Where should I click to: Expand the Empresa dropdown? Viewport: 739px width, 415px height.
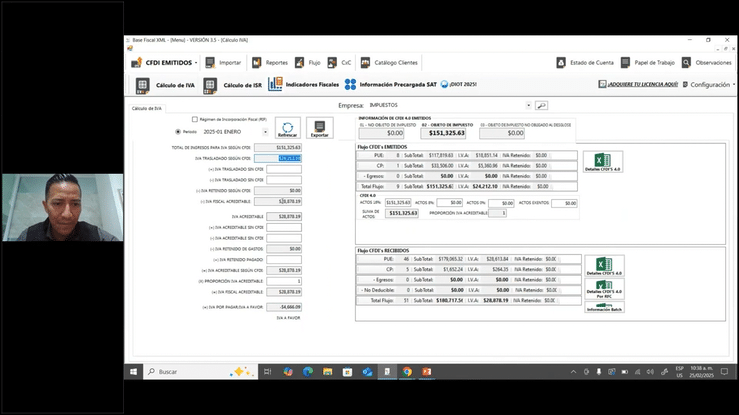(528, 106)
